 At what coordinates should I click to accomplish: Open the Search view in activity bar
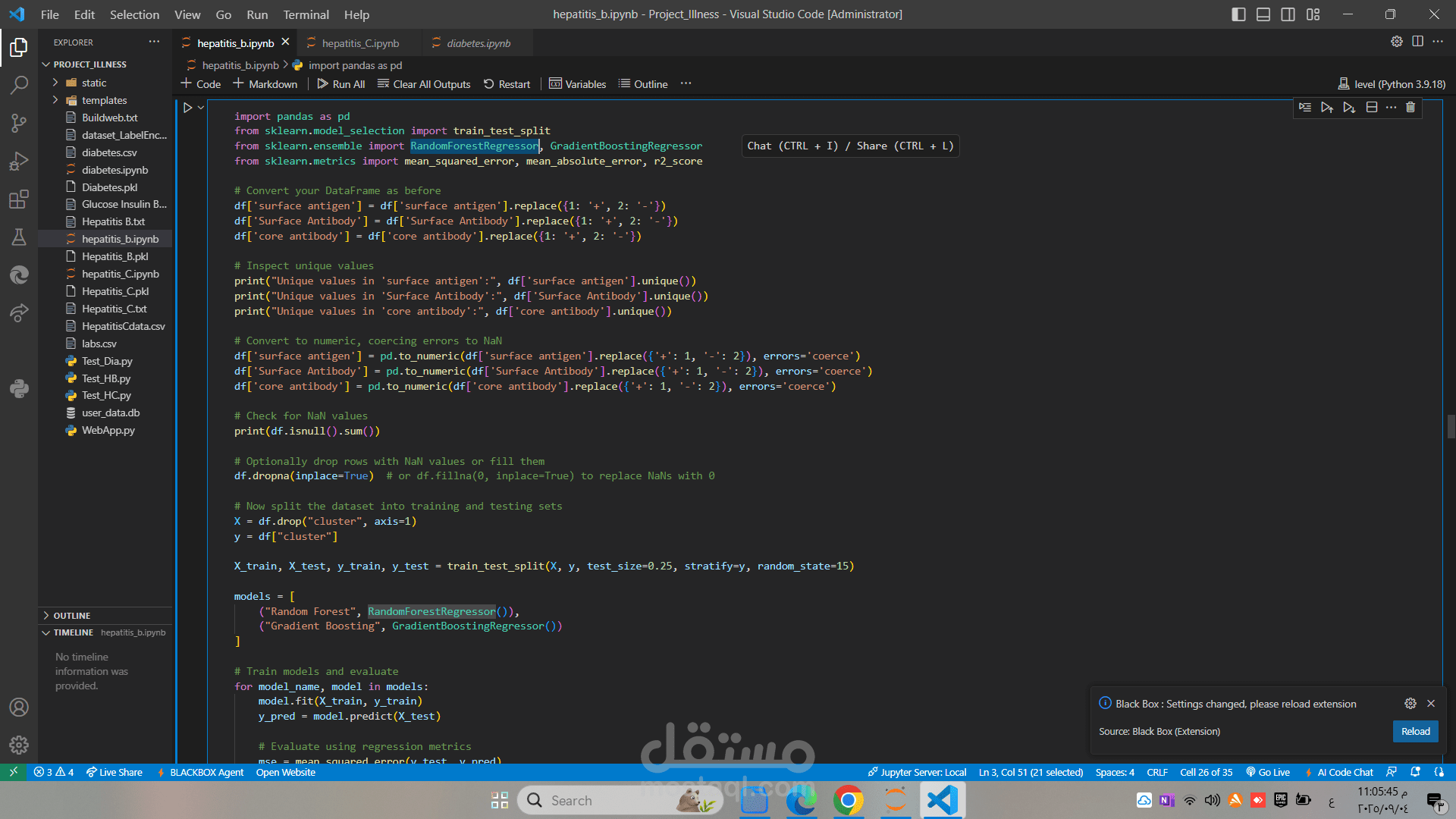pos(19,85)
